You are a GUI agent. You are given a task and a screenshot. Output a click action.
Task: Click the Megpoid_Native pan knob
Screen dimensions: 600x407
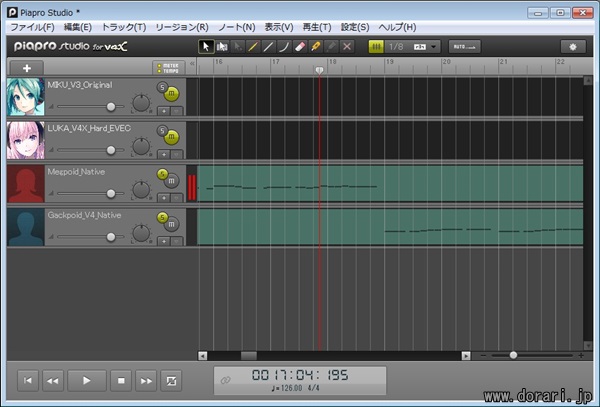(x=141, y=190)
